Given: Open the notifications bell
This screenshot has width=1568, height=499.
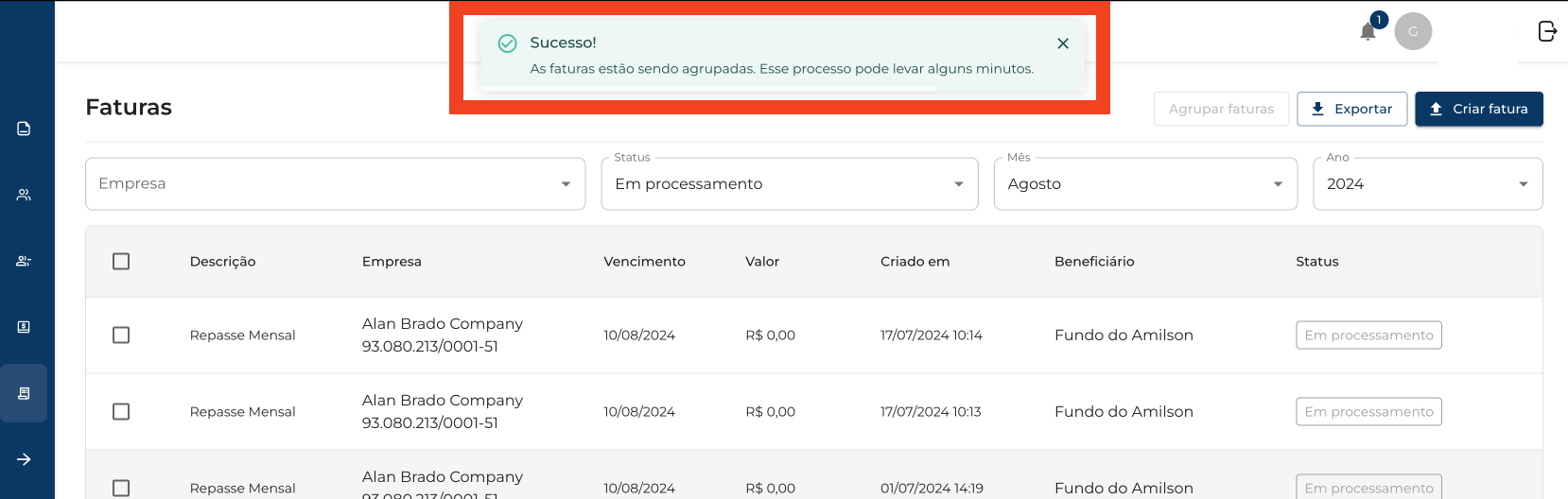Looking at the screenshot, I should 1368,31.
